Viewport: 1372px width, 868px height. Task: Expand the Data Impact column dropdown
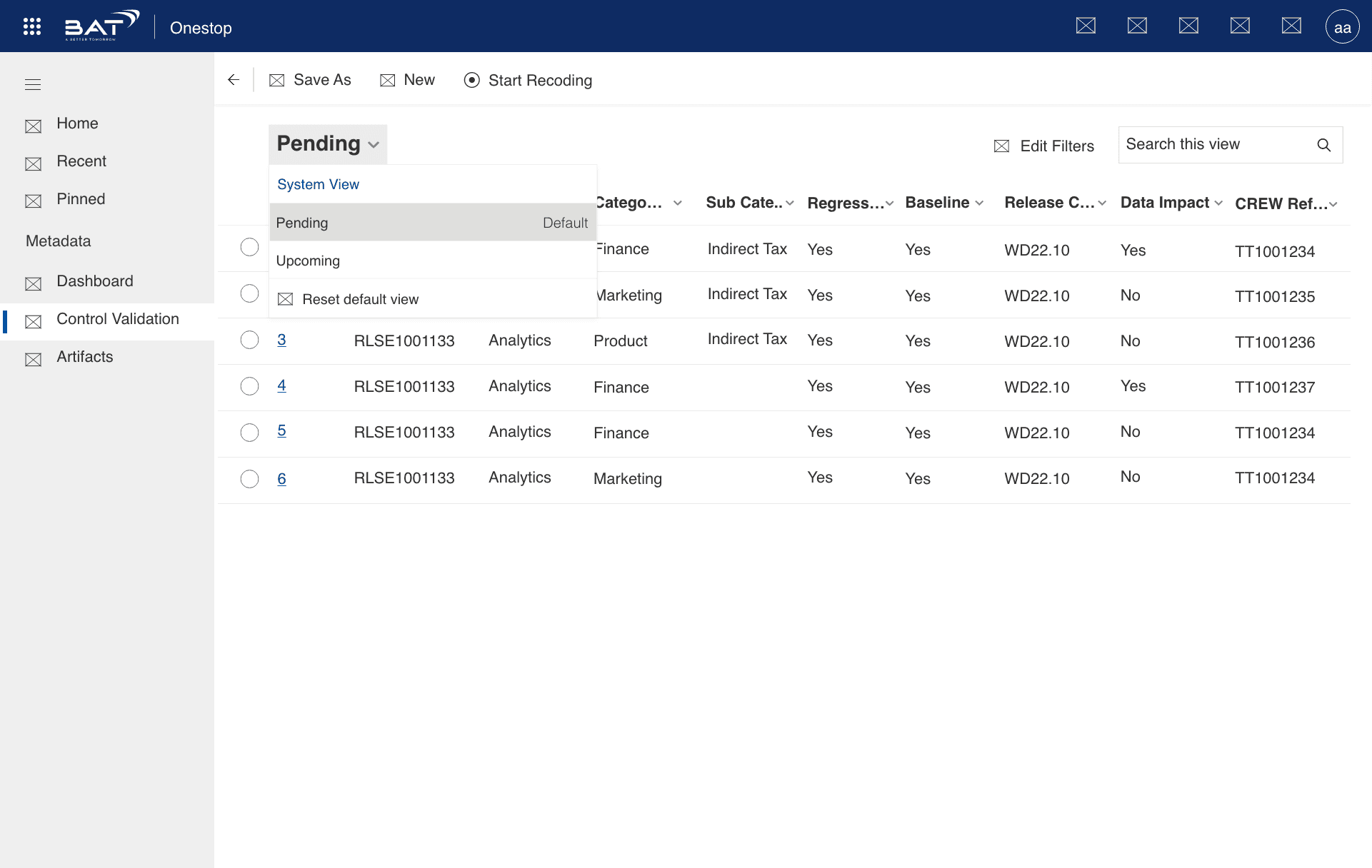(1218, 203)
